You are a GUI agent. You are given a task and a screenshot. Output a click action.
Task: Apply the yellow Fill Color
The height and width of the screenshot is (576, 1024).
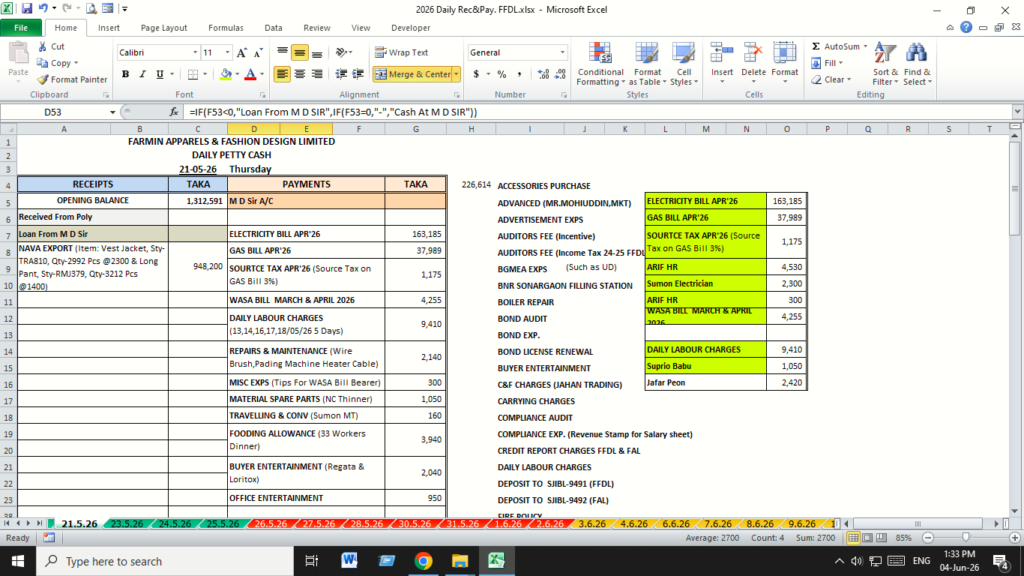click(x=226, y=74)
